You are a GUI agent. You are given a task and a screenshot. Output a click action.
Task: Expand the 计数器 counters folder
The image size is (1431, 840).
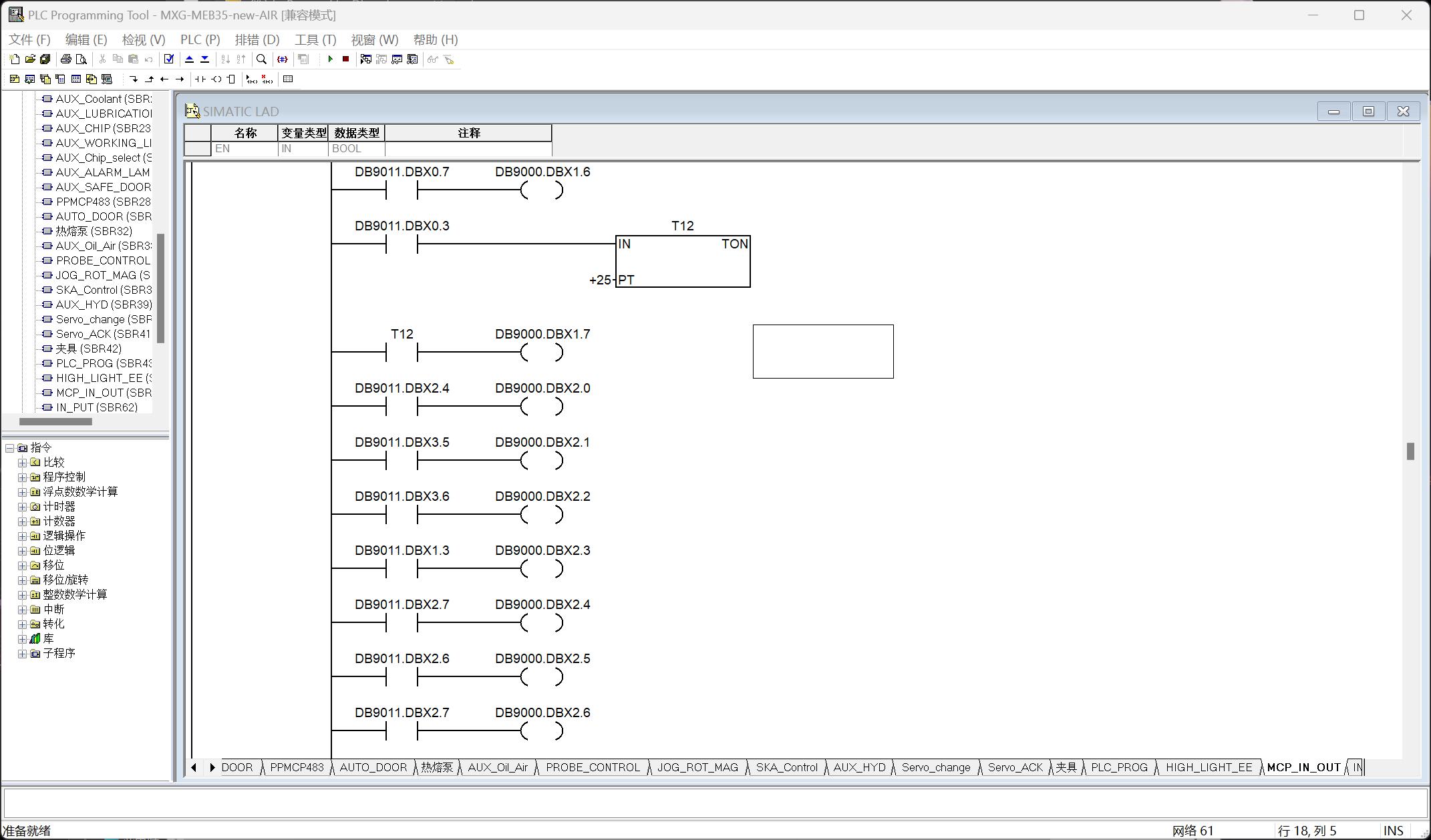[22, 521]
